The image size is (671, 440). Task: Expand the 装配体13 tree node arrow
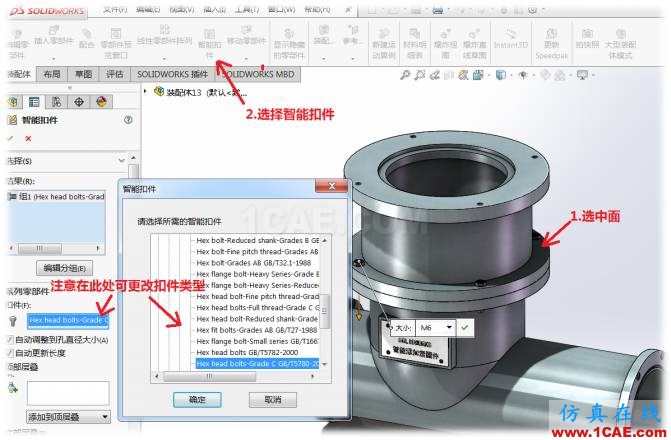pos(145,91)
